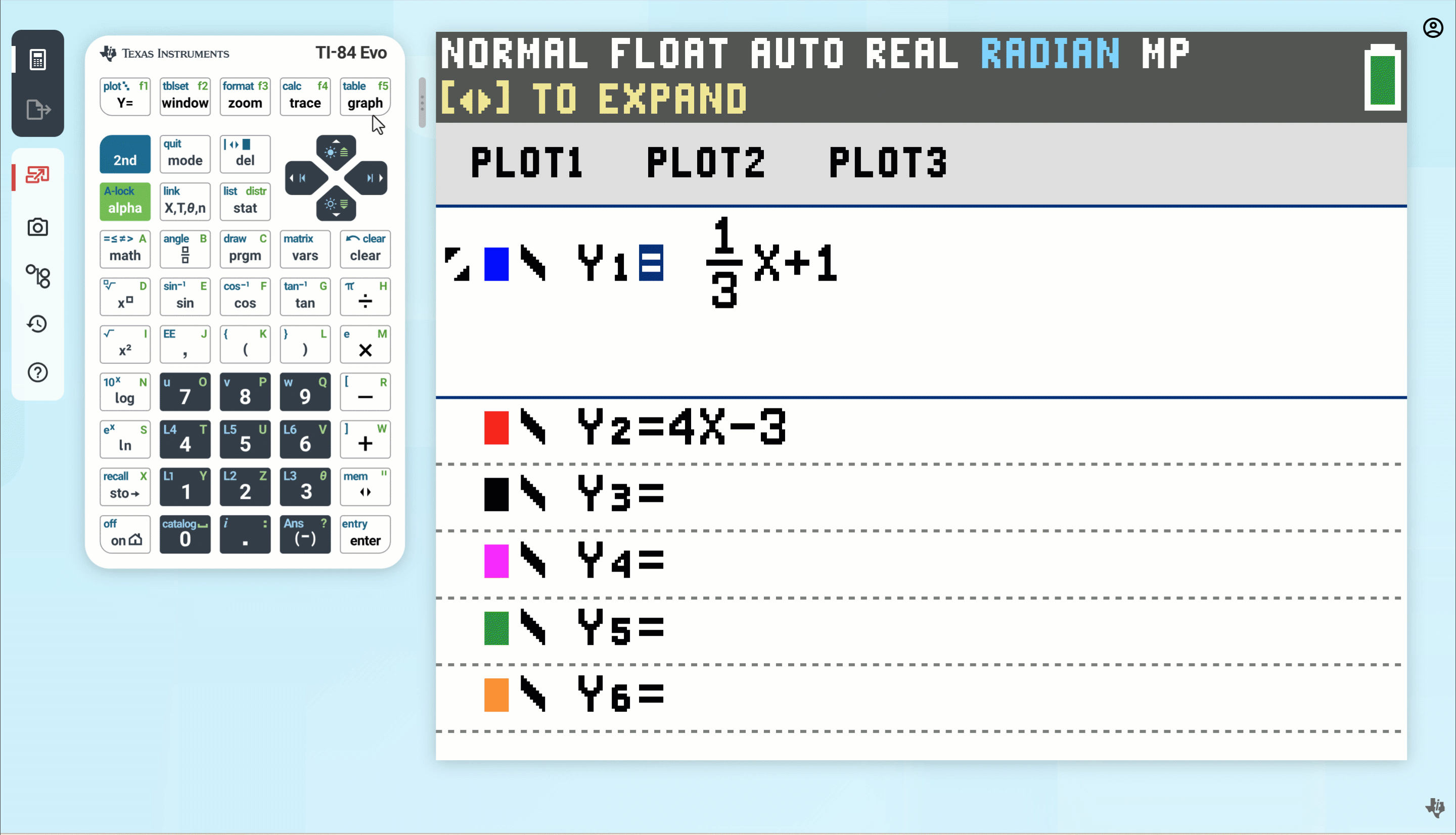Toggle the Y3 equals sign
Screen dimensions: 1456x835
(x=651, y=494)
